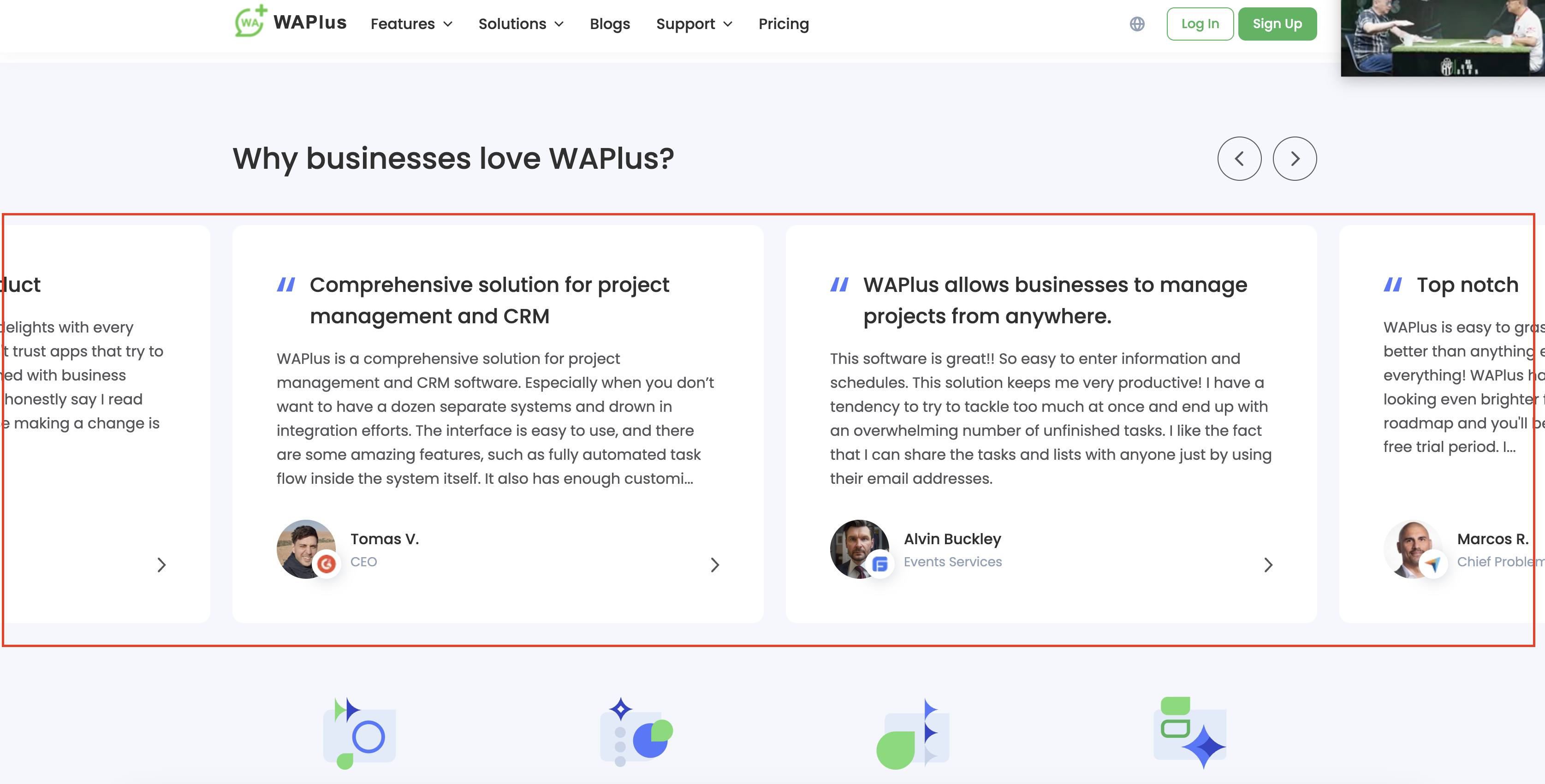Viewport: 1545px width, 784px height.
Task: Click feature icon with green leaf shape
Action: coord(912,734)
